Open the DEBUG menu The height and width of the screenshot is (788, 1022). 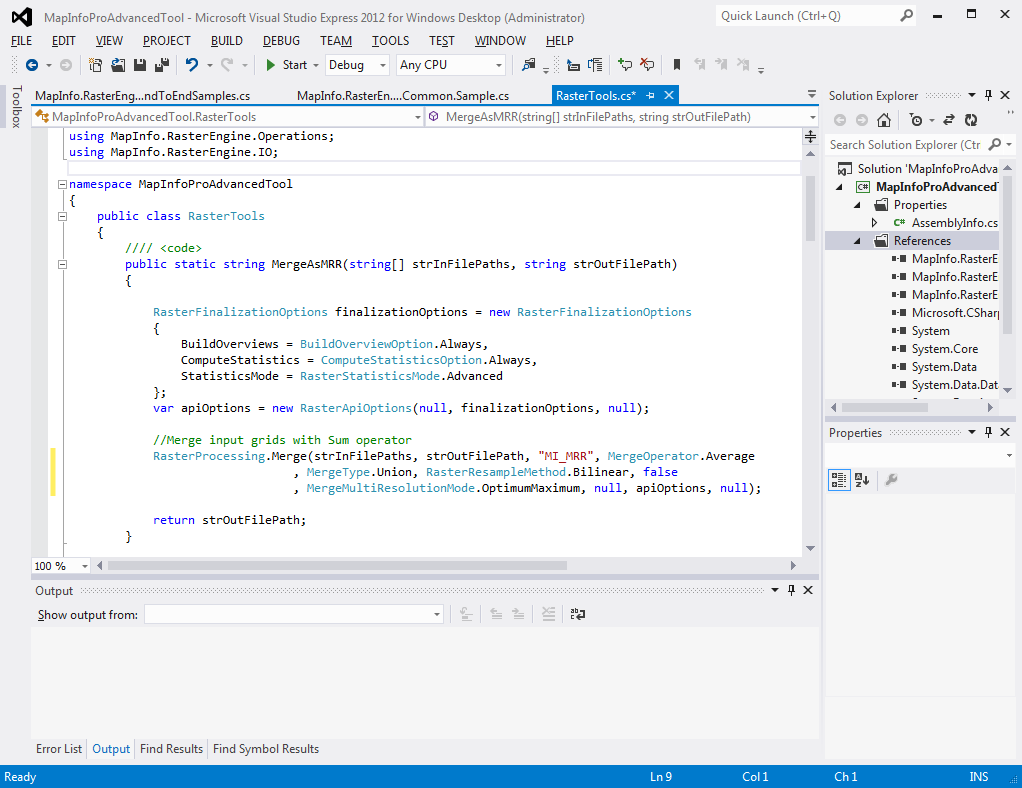[x=282, y=40]
